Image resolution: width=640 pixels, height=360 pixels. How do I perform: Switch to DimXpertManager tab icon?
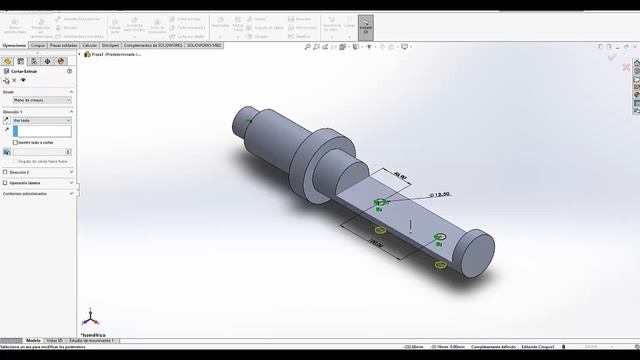(x=47, y=61)
